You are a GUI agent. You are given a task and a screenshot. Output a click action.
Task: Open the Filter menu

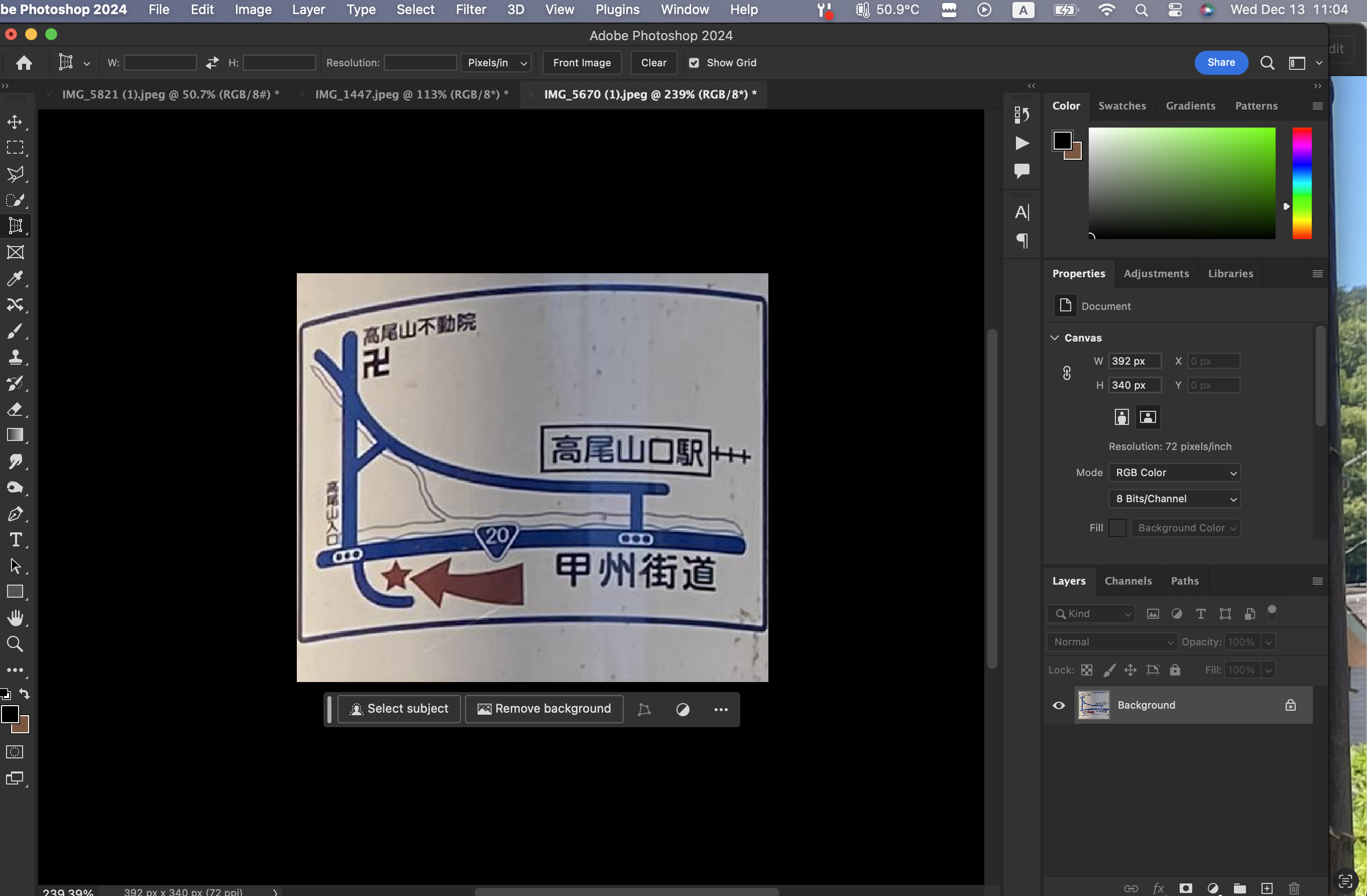tap(471, 10)
